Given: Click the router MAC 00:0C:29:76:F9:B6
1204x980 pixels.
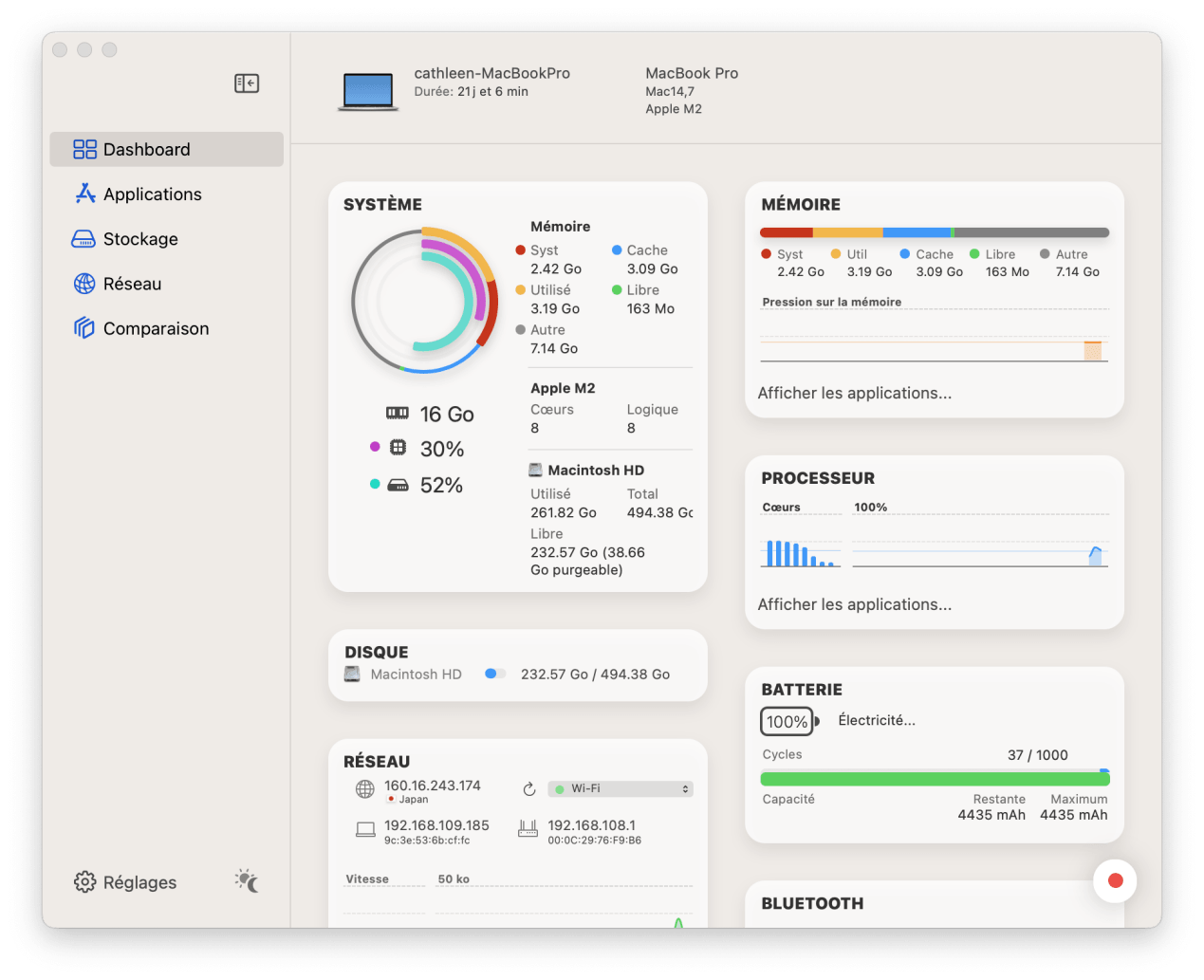Looking at the screenshot, I should point(595,841).
